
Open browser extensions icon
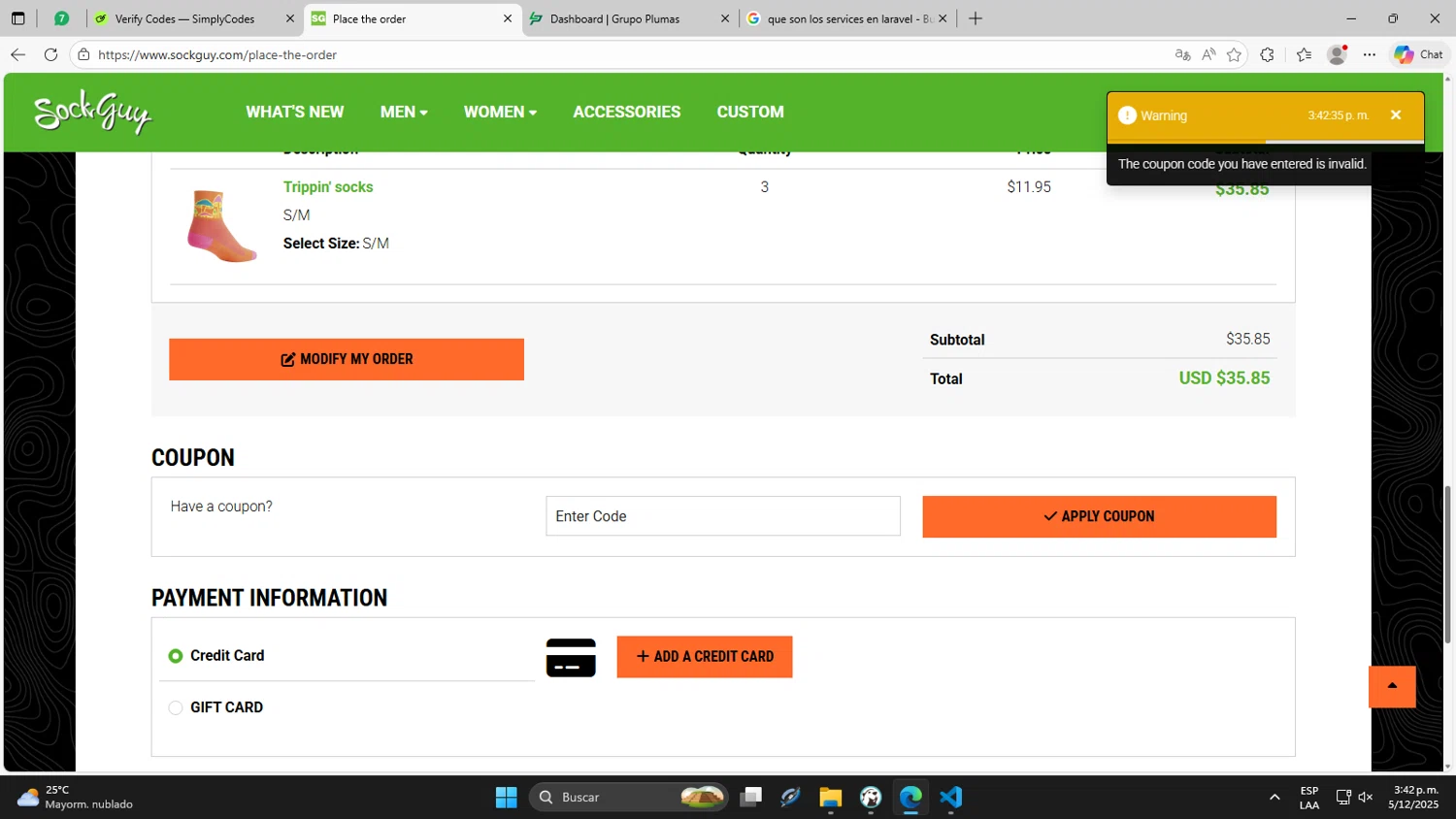[1267, 54]
